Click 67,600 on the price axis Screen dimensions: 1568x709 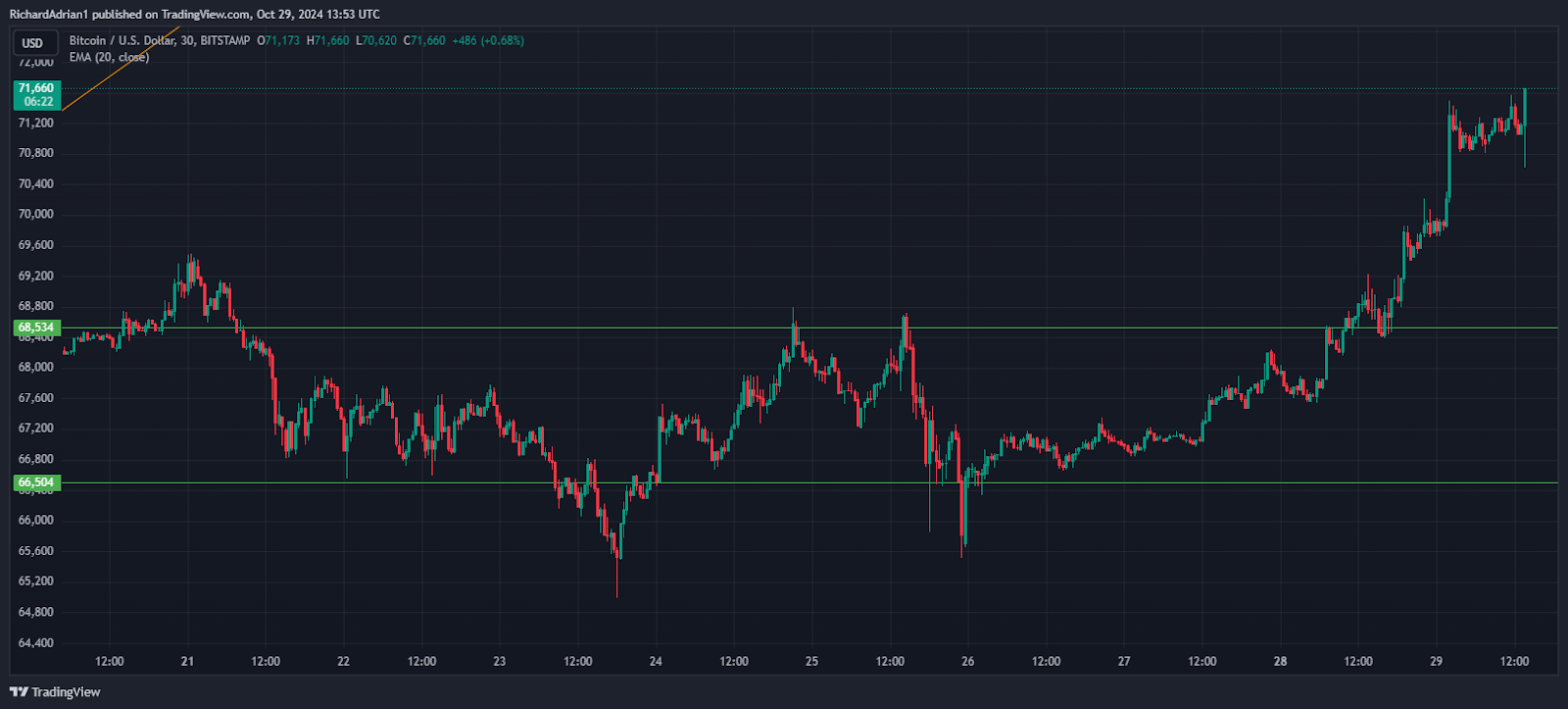click(x=36, y=398)
